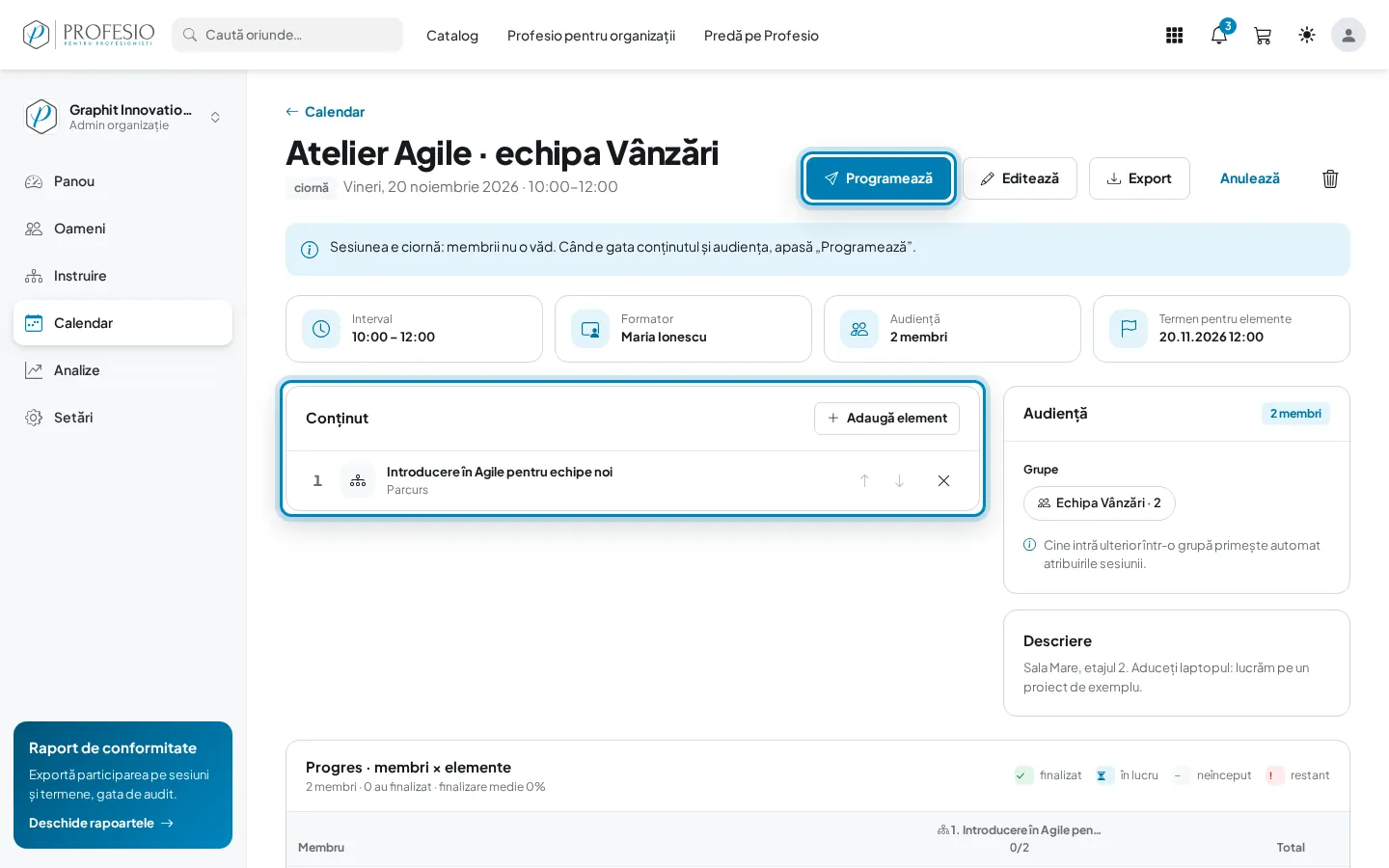Click 'Echipa Vânzări · 2' group chip

(x=1099, y=503)
